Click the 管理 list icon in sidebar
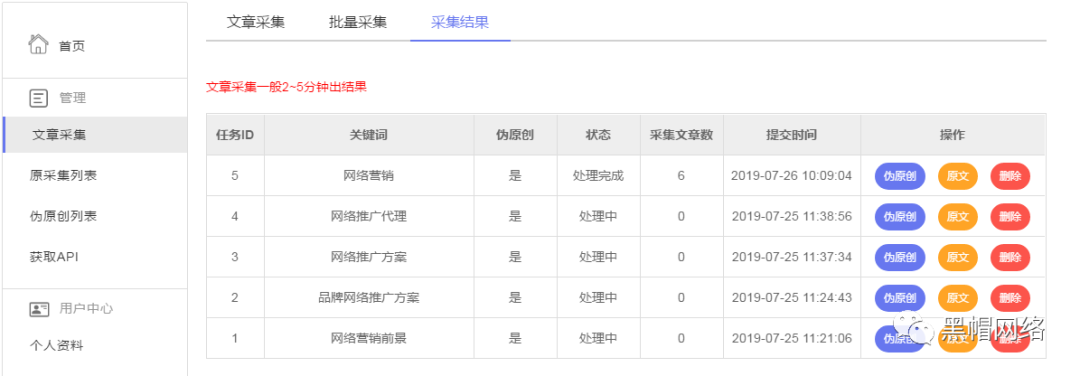 click(x=39, y=98)
